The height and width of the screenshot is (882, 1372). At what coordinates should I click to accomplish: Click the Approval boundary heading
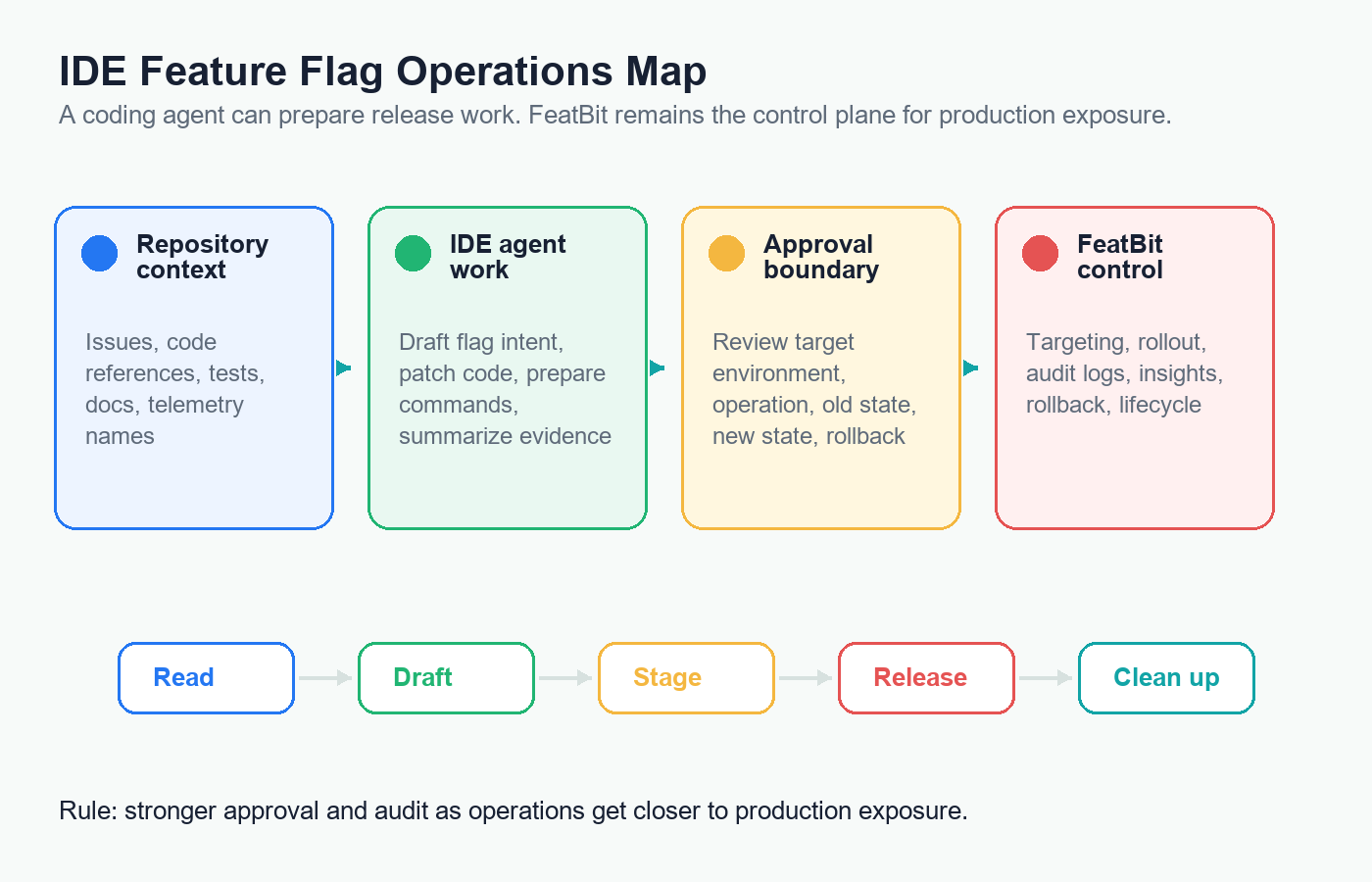pos(821,257)
